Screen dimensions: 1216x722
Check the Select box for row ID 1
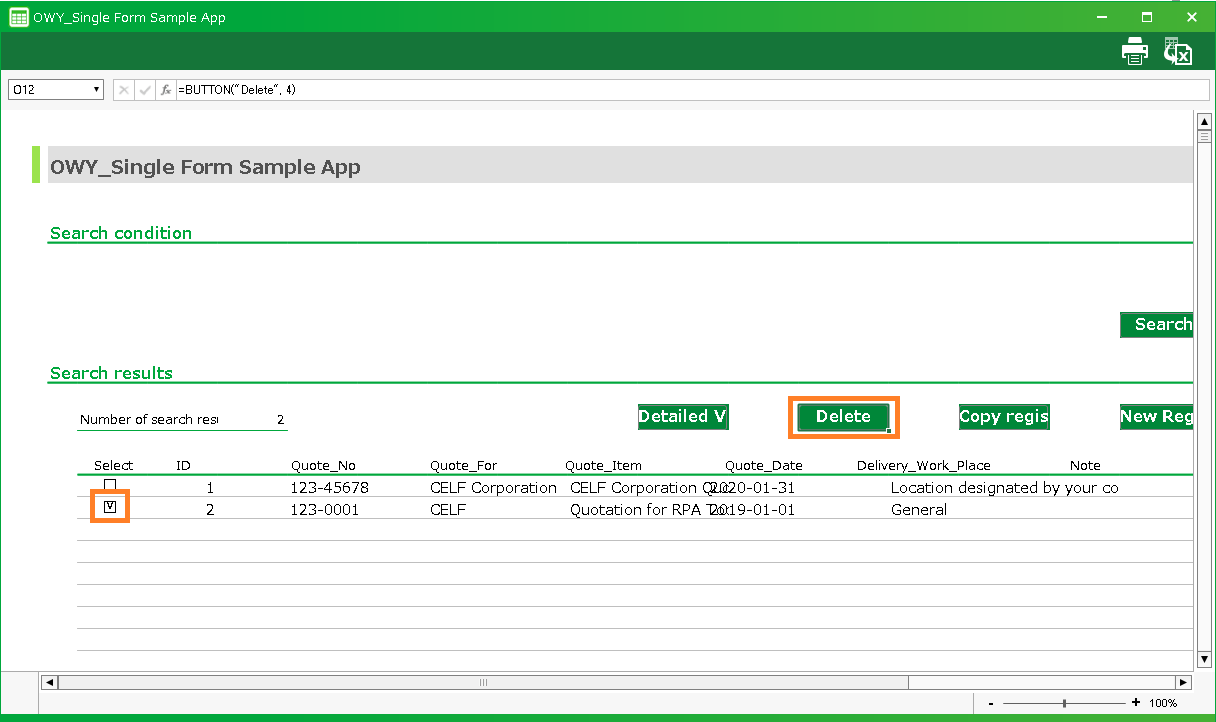(x=110, y=485)
